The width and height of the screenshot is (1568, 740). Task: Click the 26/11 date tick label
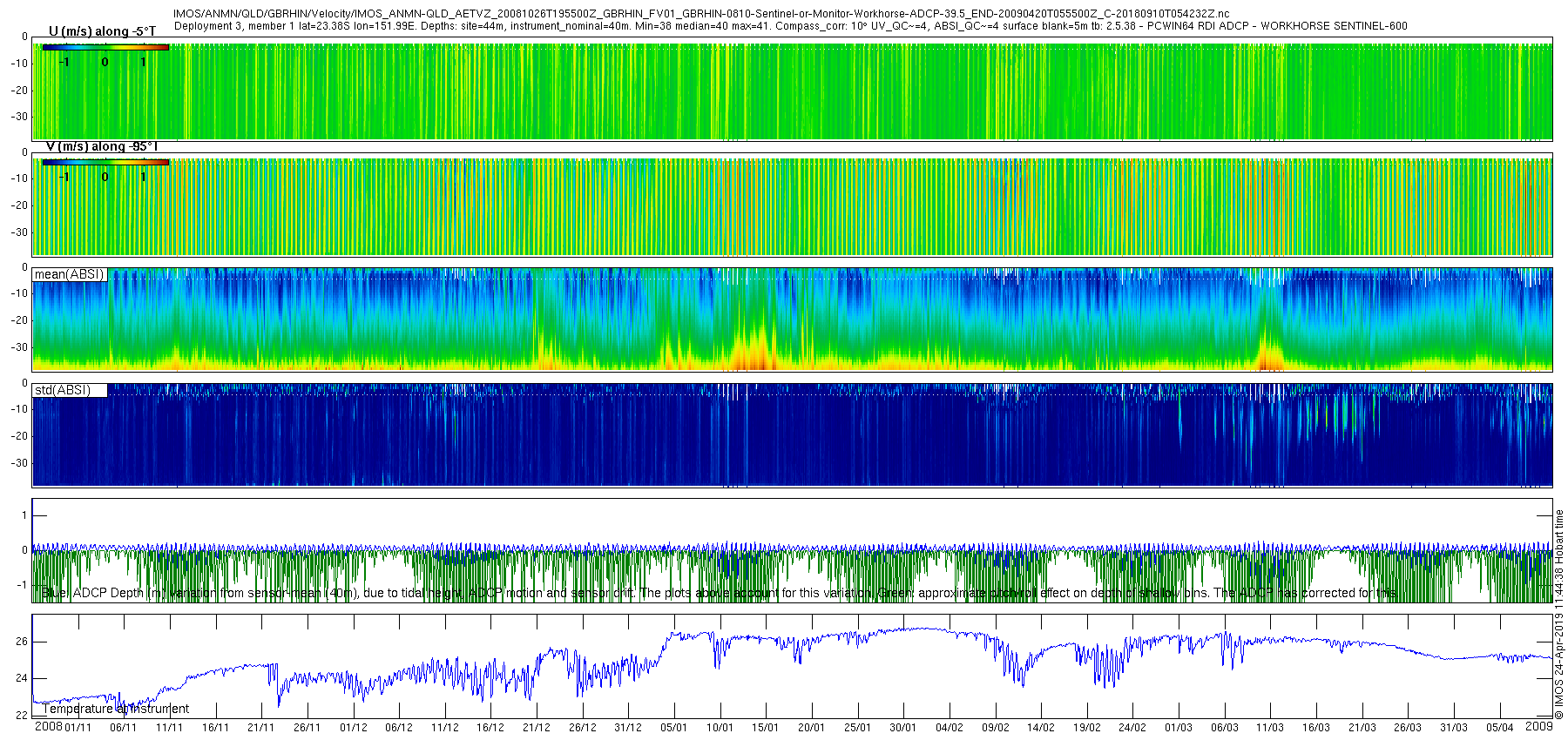tap(307, 728)
